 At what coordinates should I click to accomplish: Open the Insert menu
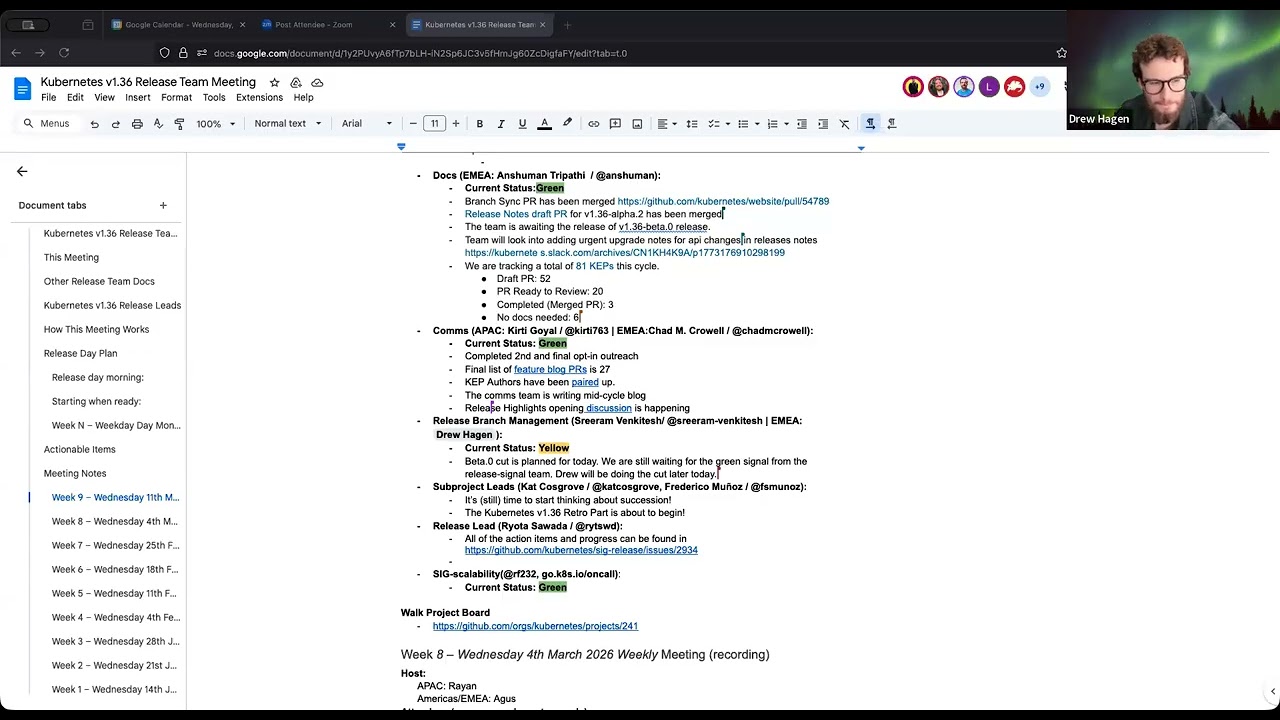click(x=138, y=98)
